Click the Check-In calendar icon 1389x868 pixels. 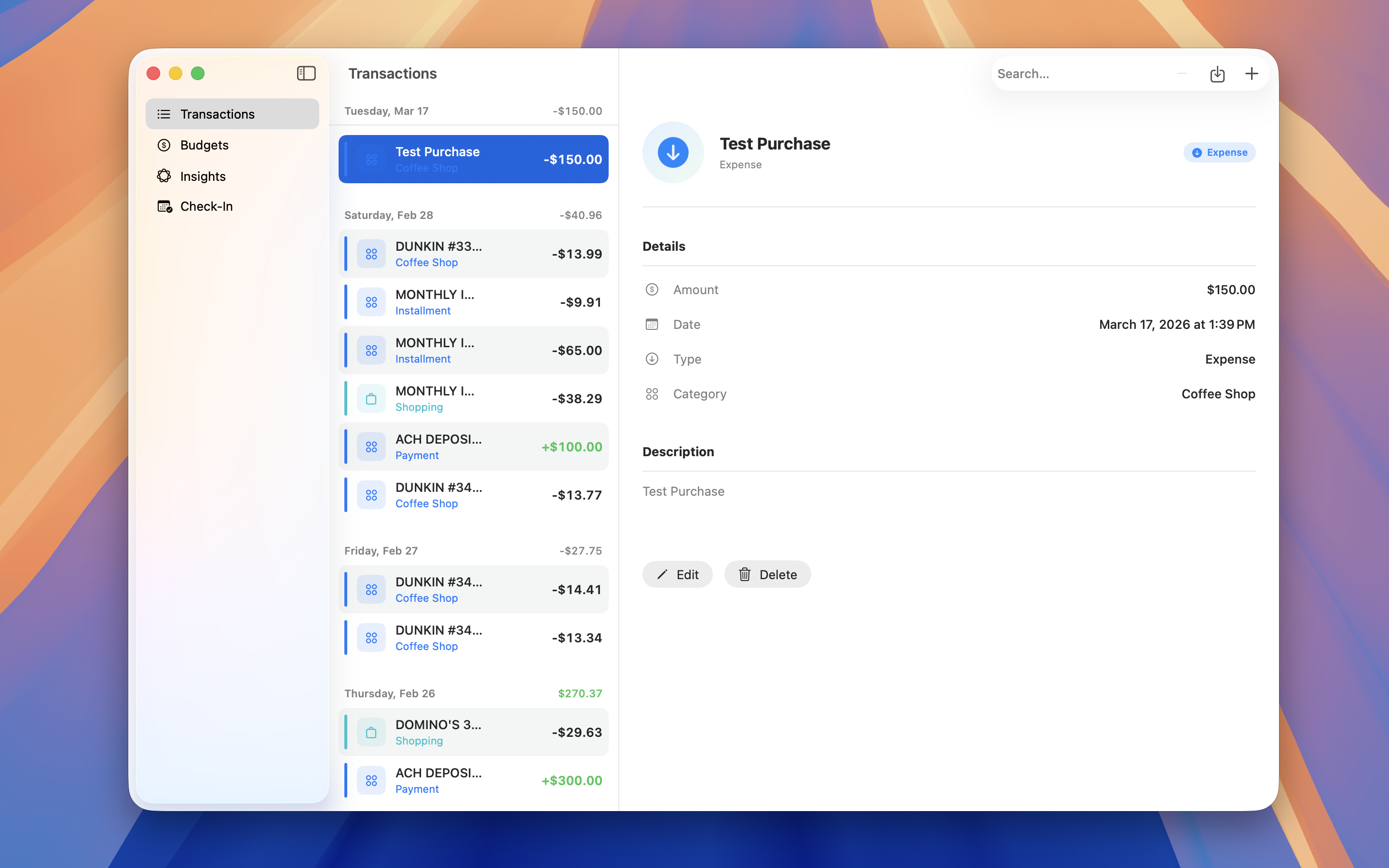[165, 206]
